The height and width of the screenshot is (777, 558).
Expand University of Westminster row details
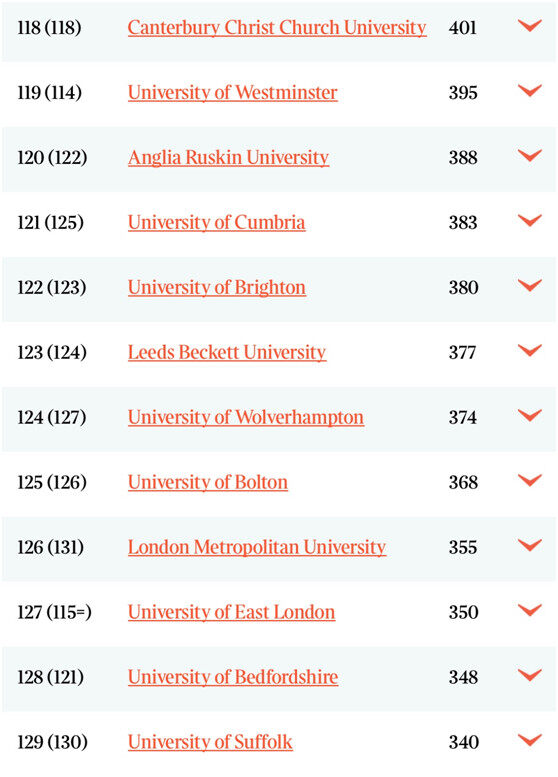(530, 90)
